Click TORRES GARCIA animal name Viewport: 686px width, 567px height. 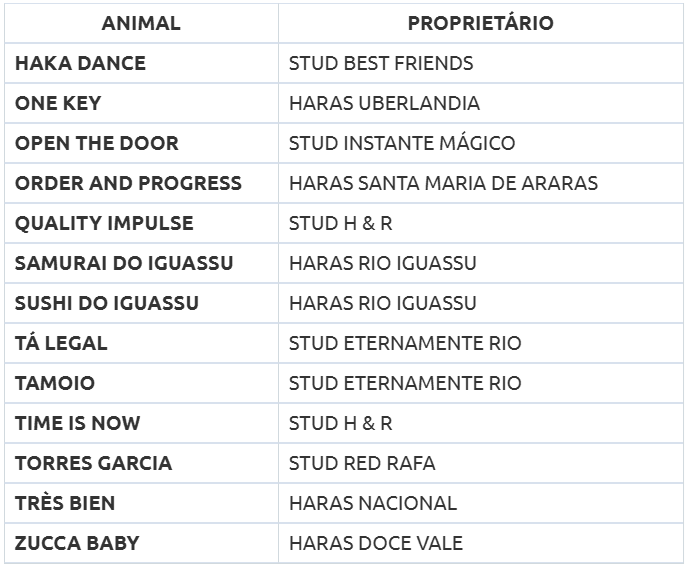[x=93, y=463]
